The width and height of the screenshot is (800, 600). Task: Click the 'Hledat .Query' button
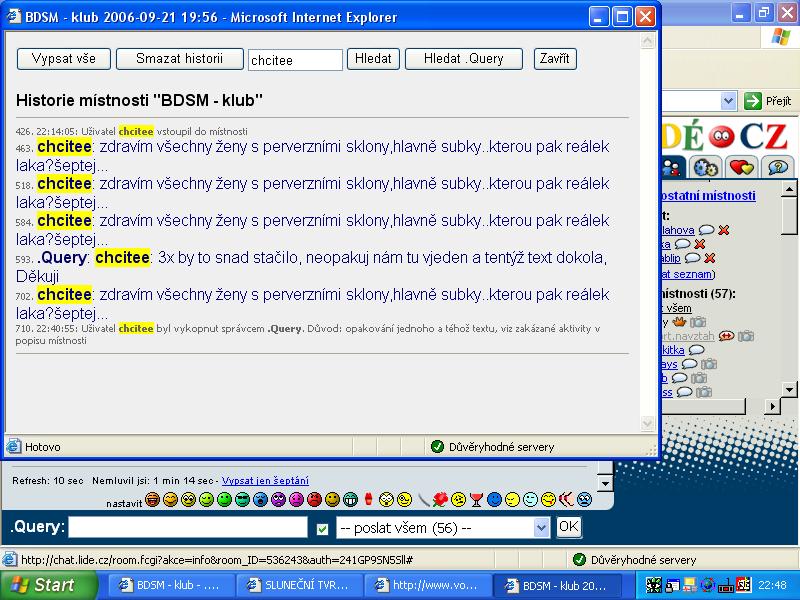pyautogui.click(x=463, y=59)
